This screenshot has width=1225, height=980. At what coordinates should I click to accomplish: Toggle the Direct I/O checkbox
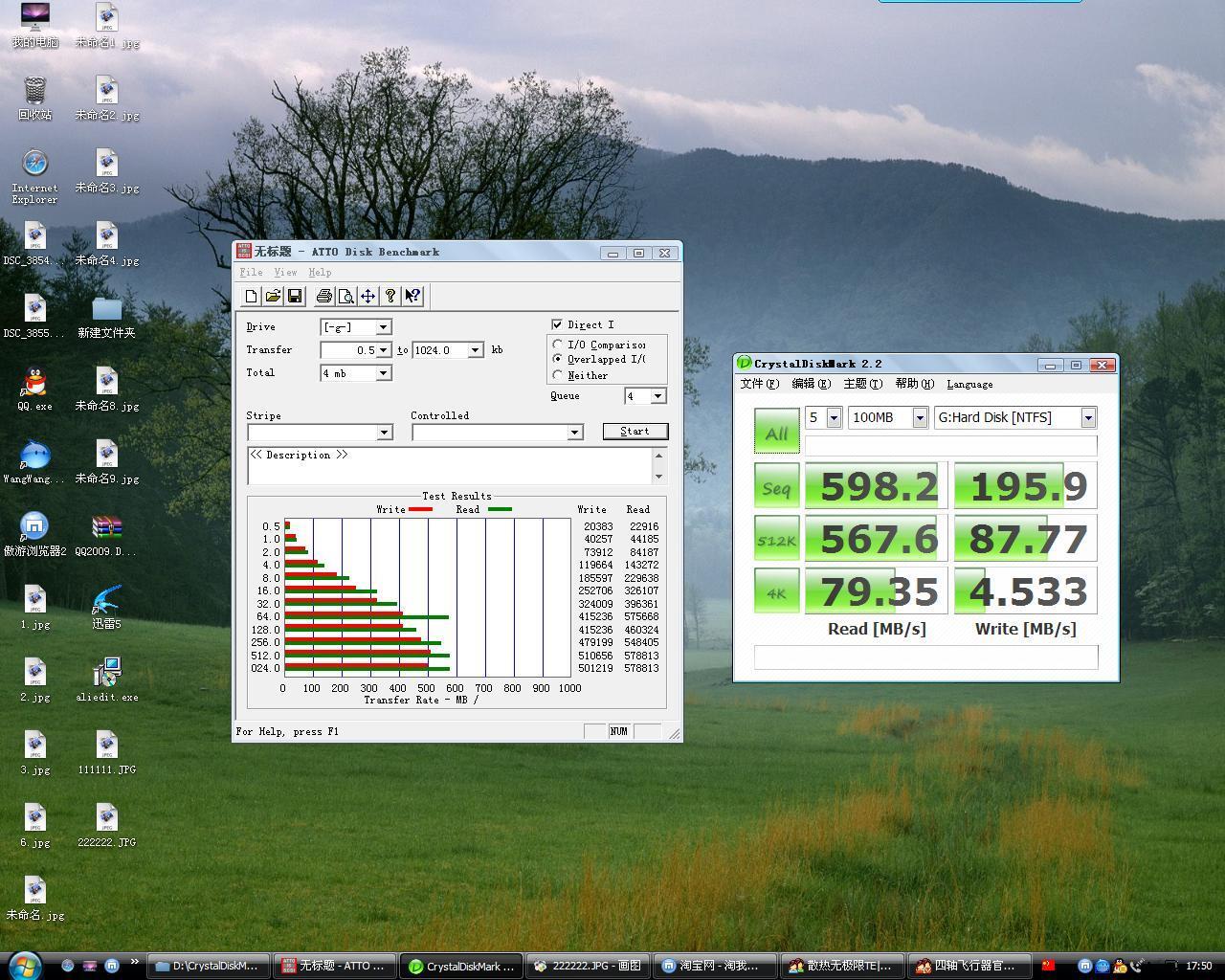557,324
